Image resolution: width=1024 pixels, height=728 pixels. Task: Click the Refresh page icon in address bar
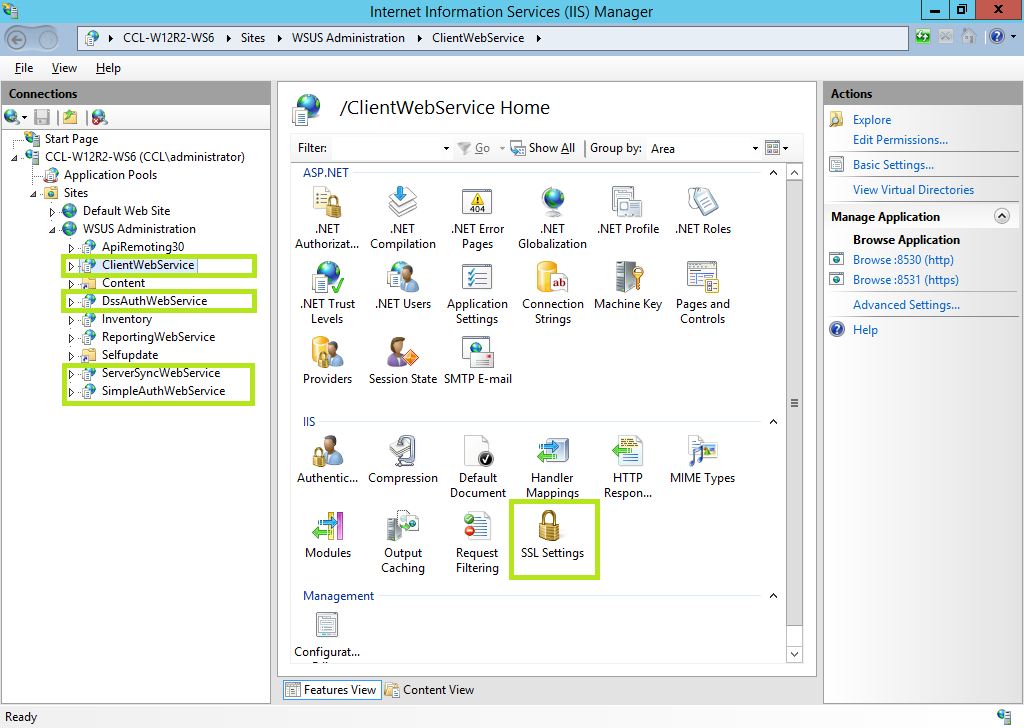click(x=923, y=37)
